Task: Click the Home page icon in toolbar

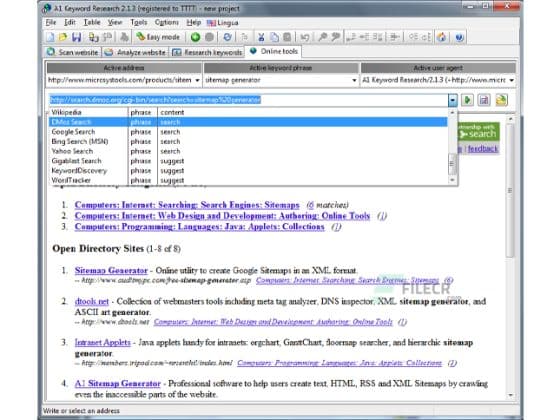Action: point(442,37)
